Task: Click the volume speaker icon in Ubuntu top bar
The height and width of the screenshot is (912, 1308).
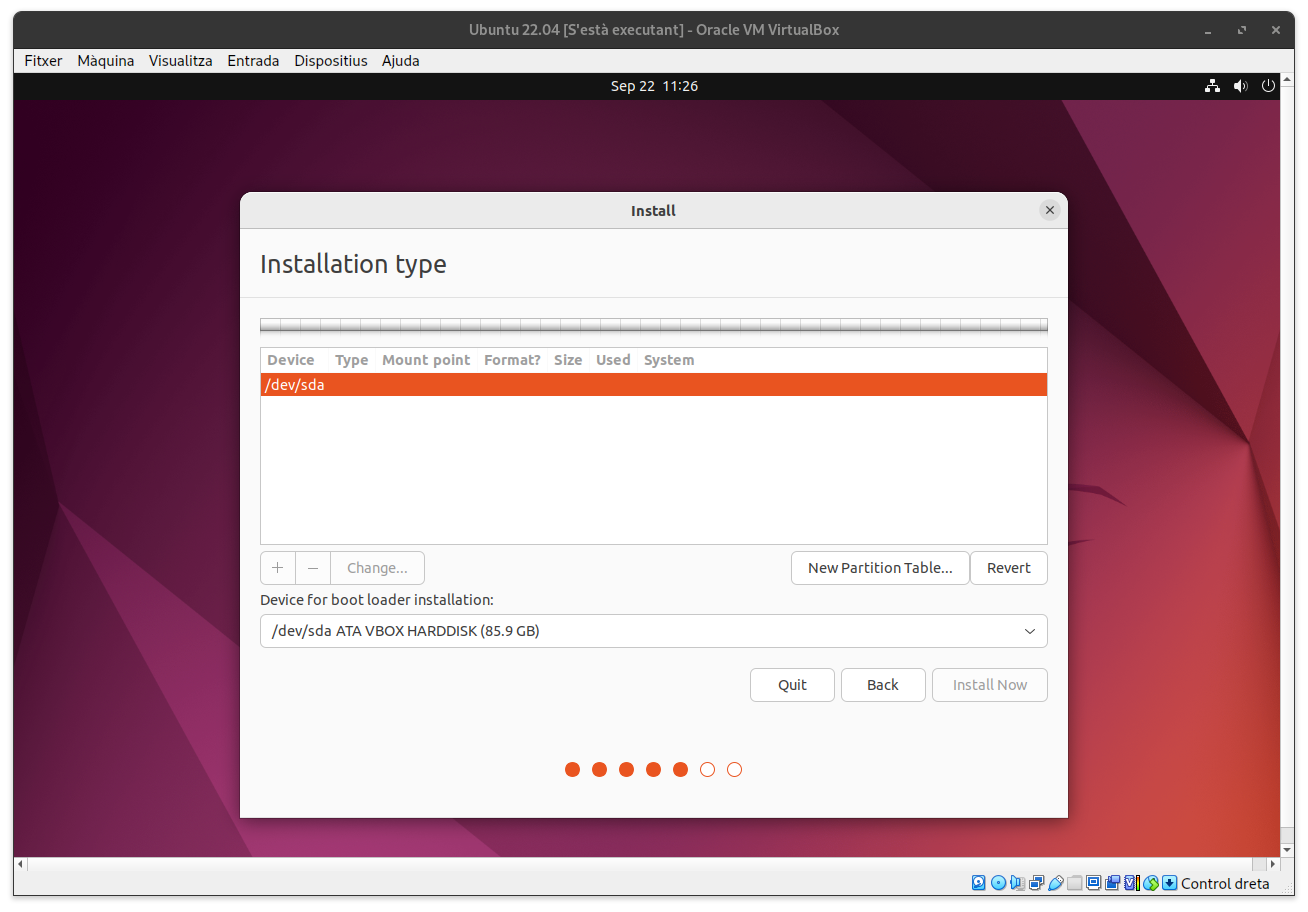Action: click(x=1240, y=86)
